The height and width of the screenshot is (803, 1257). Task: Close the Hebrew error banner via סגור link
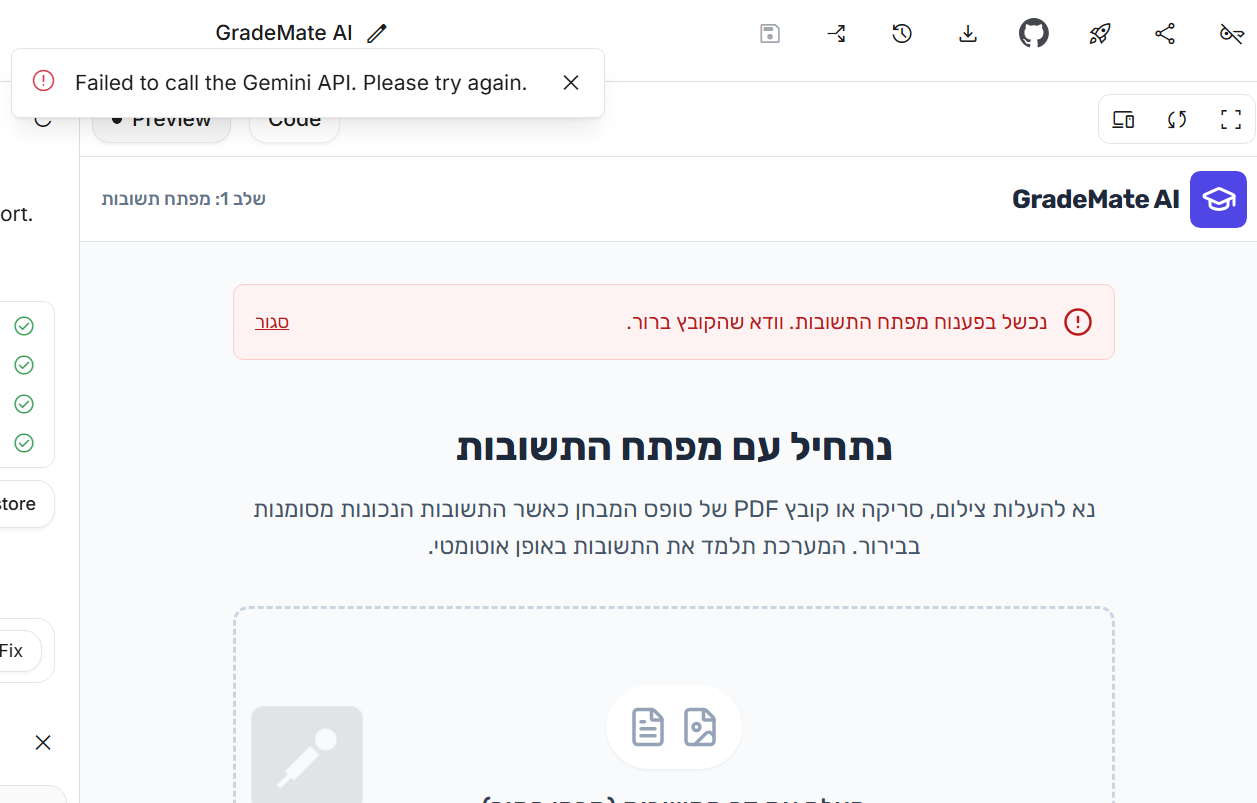click(271, 322)
